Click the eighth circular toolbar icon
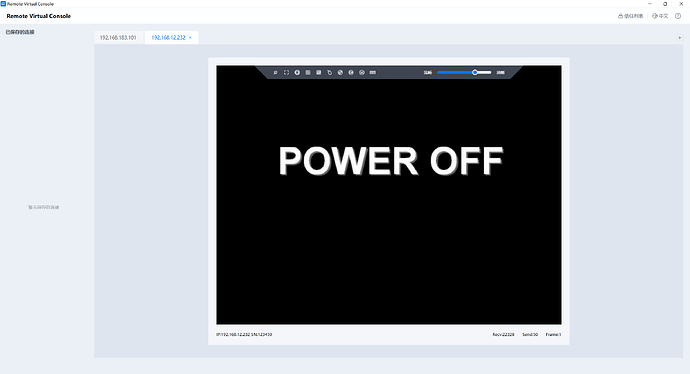 (351, 73)
